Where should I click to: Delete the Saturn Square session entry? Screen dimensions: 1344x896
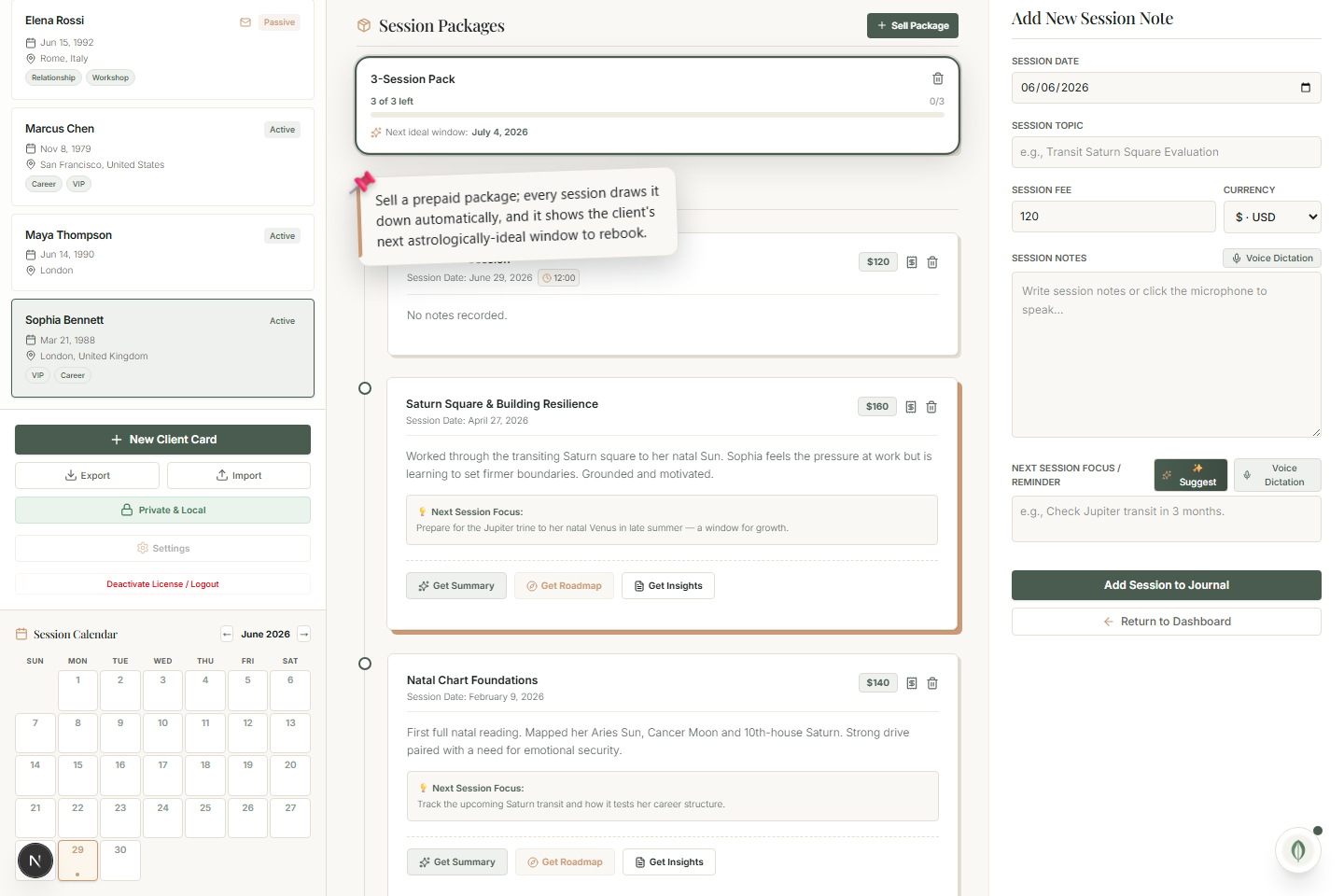coord(931,407)
